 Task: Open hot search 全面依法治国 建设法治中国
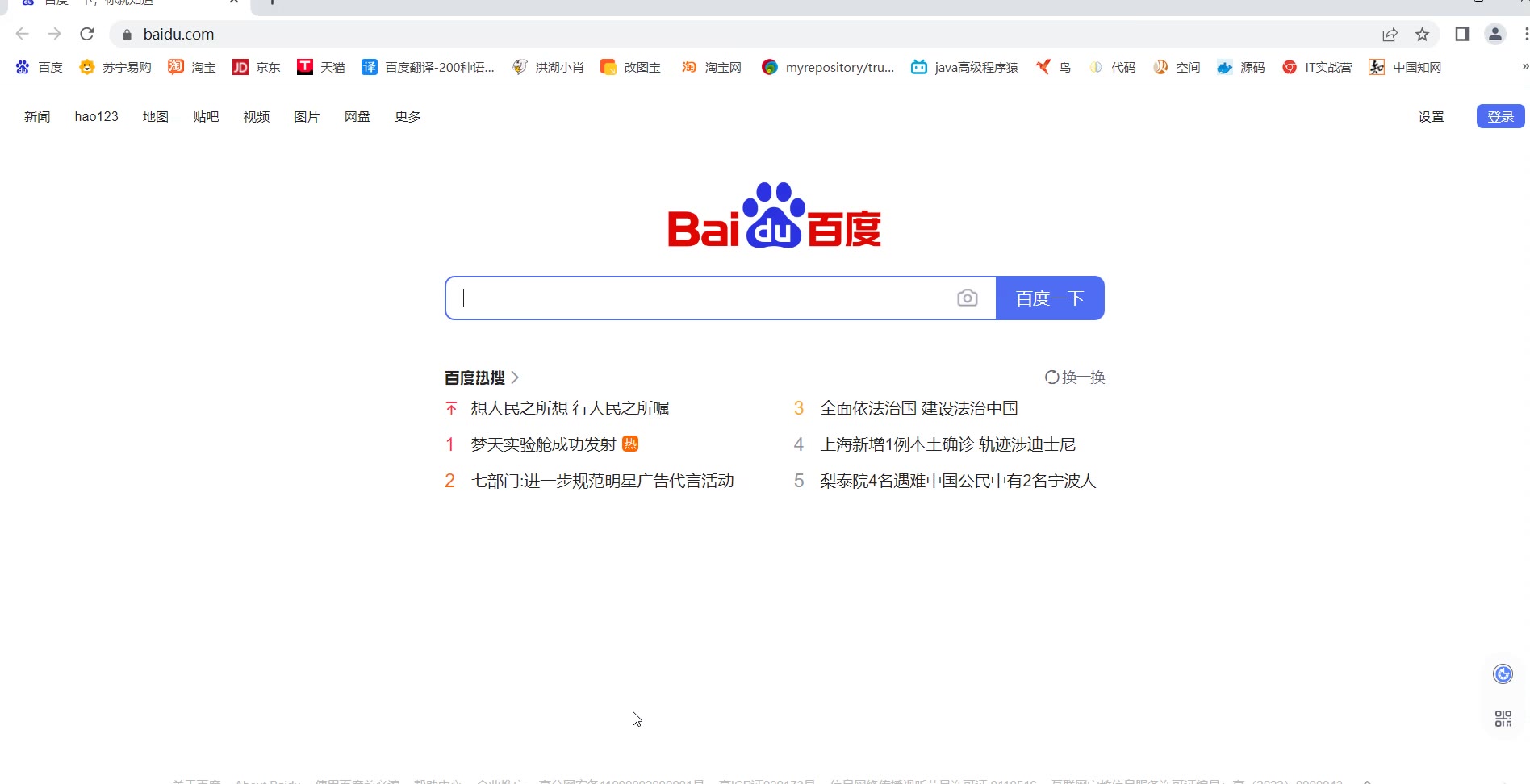[919, 408]
